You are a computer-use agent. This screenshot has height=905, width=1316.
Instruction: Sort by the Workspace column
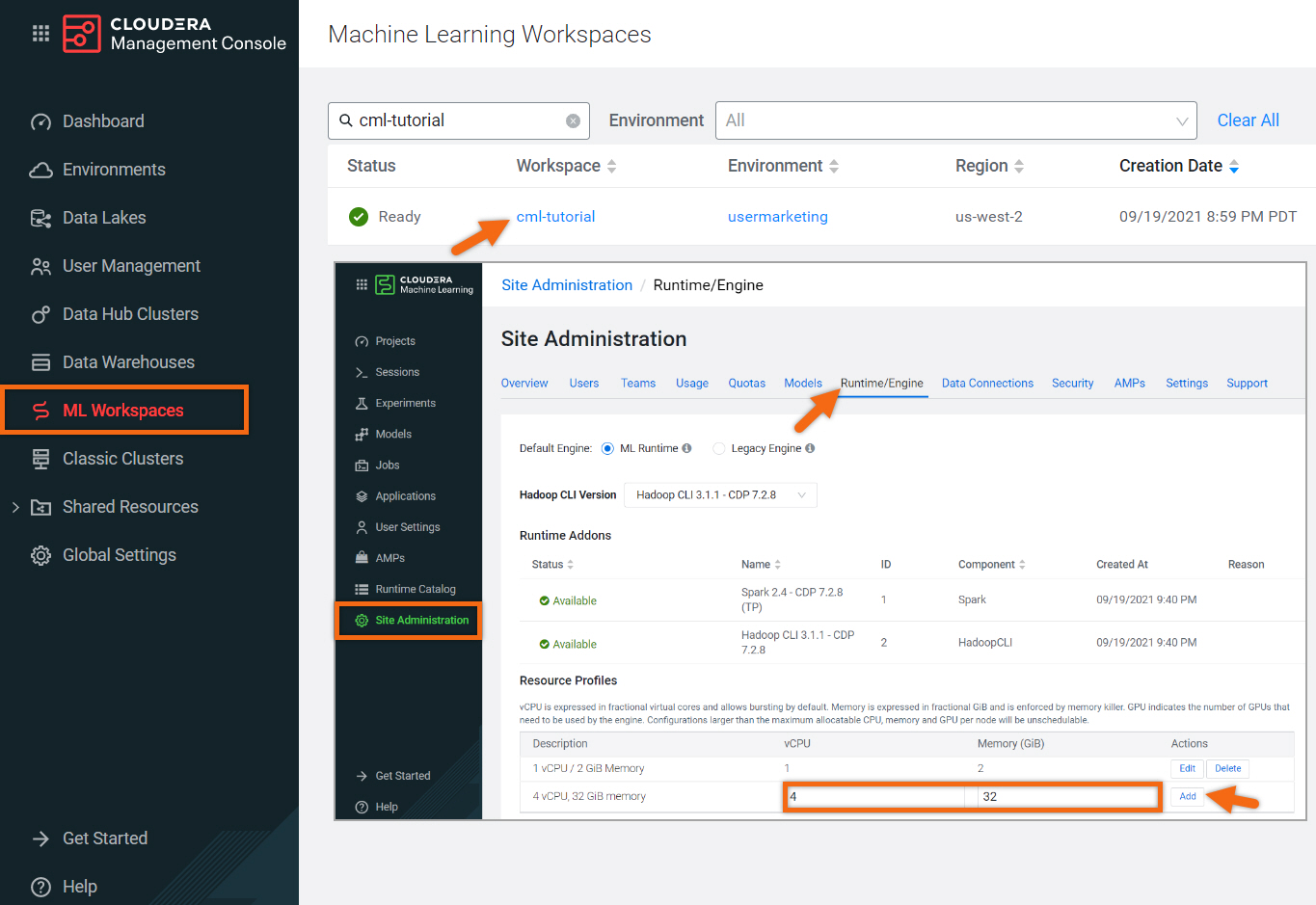566,166
